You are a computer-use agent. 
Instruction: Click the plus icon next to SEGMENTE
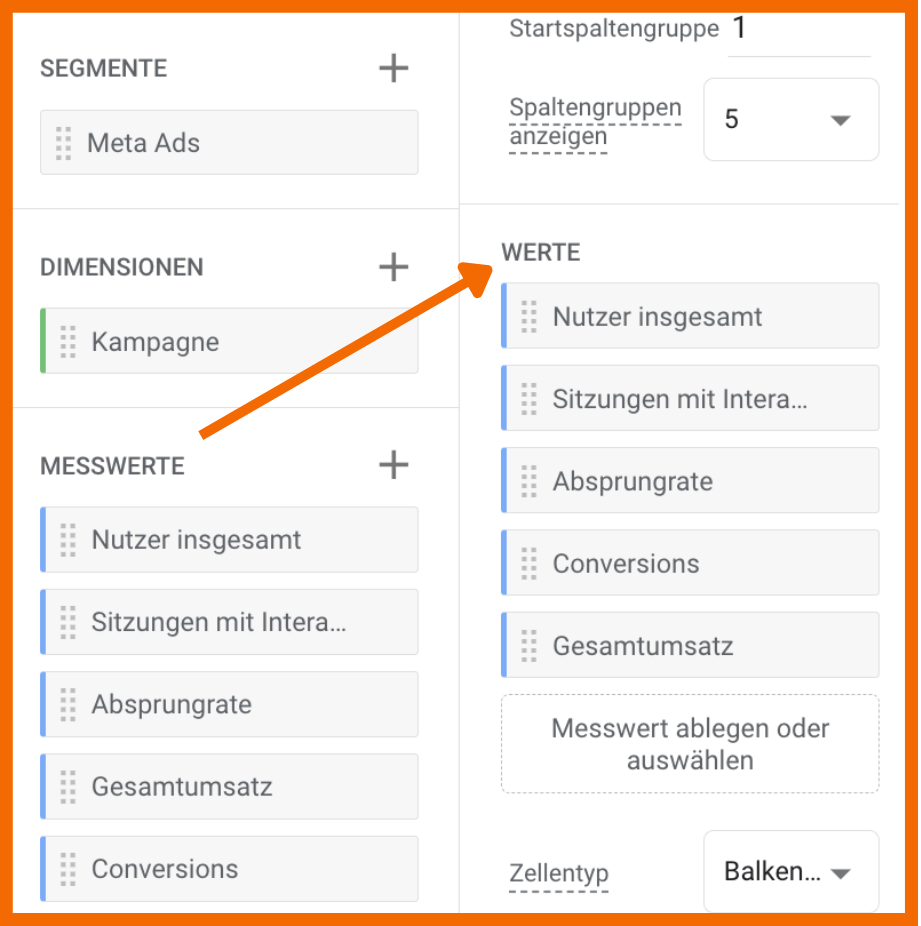click(x=393, y=68)
